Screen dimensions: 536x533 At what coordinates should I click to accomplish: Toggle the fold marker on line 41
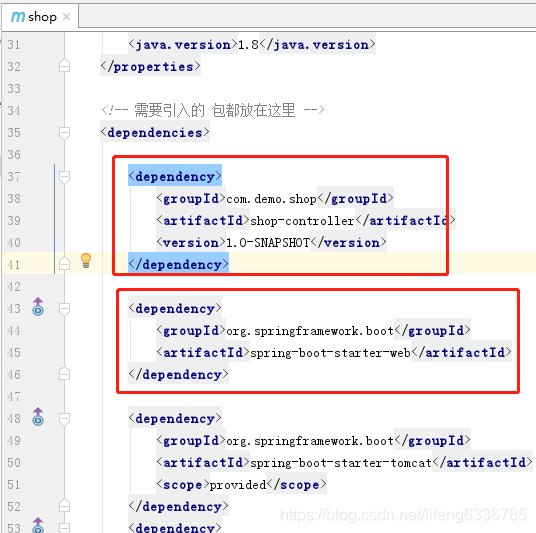pos(64,263)
